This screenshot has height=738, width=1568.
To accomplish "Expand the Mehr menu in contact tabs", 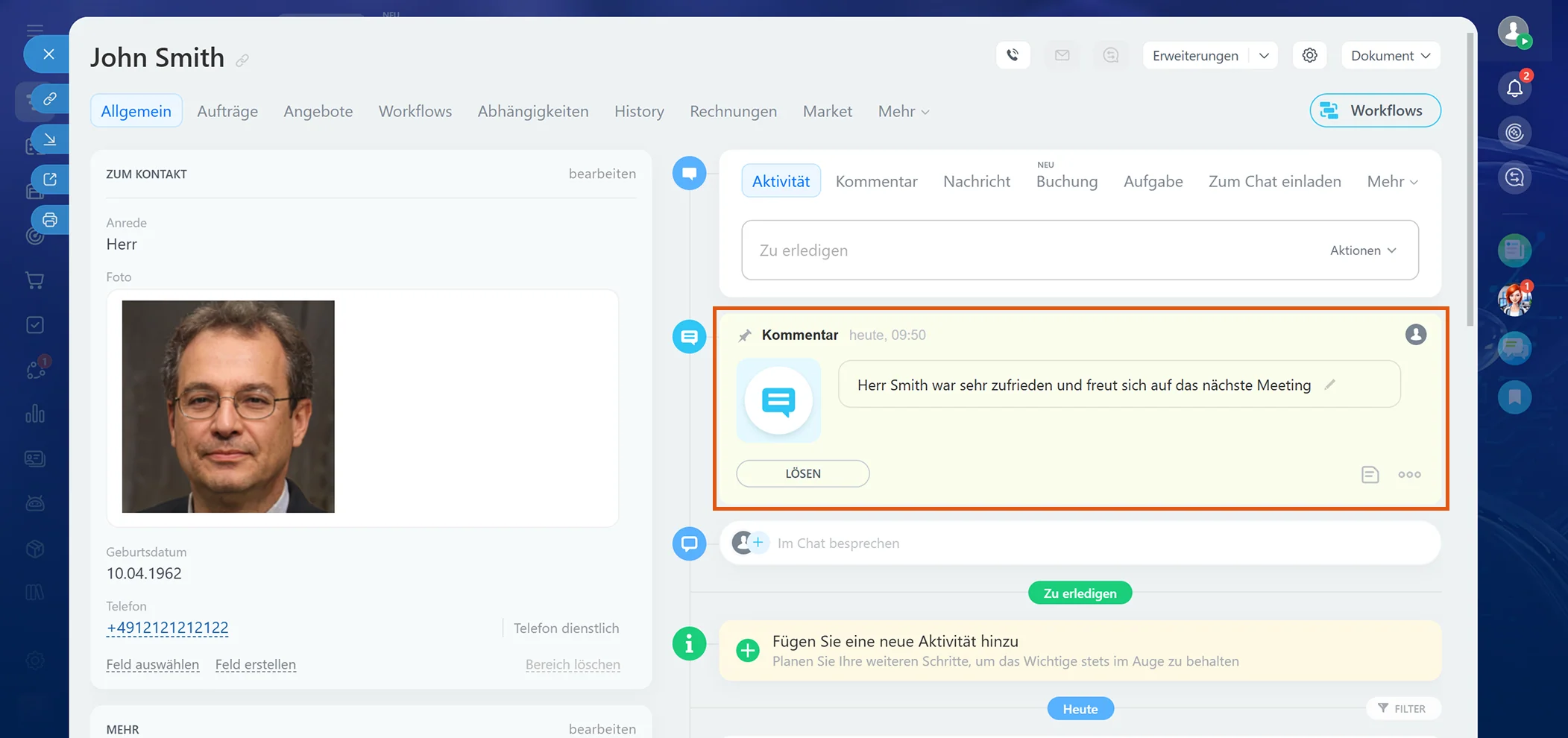I will click(903, 111).
